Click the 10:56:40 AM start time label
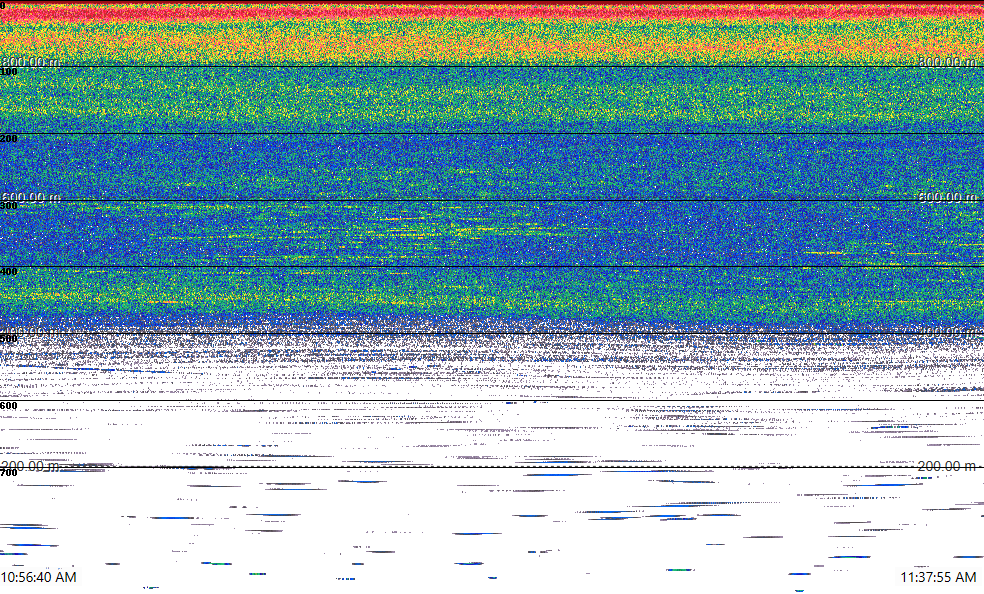The image size is (984, 594). (39, 577)
